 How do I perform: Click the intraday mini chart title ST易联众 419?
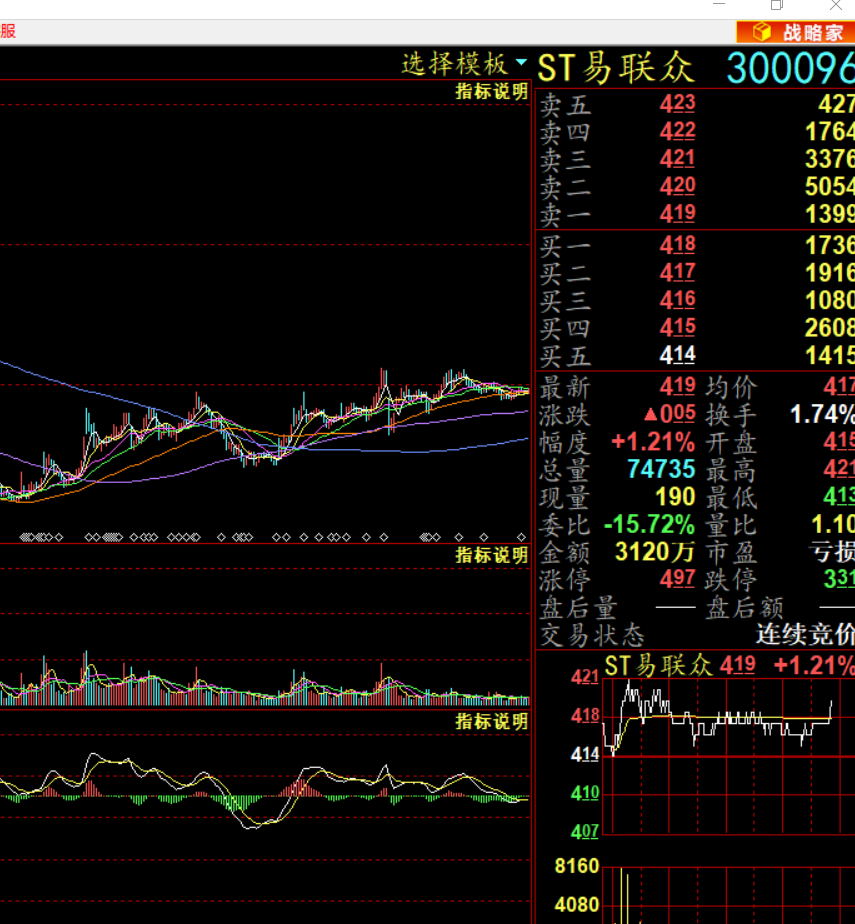coord(680,666)
